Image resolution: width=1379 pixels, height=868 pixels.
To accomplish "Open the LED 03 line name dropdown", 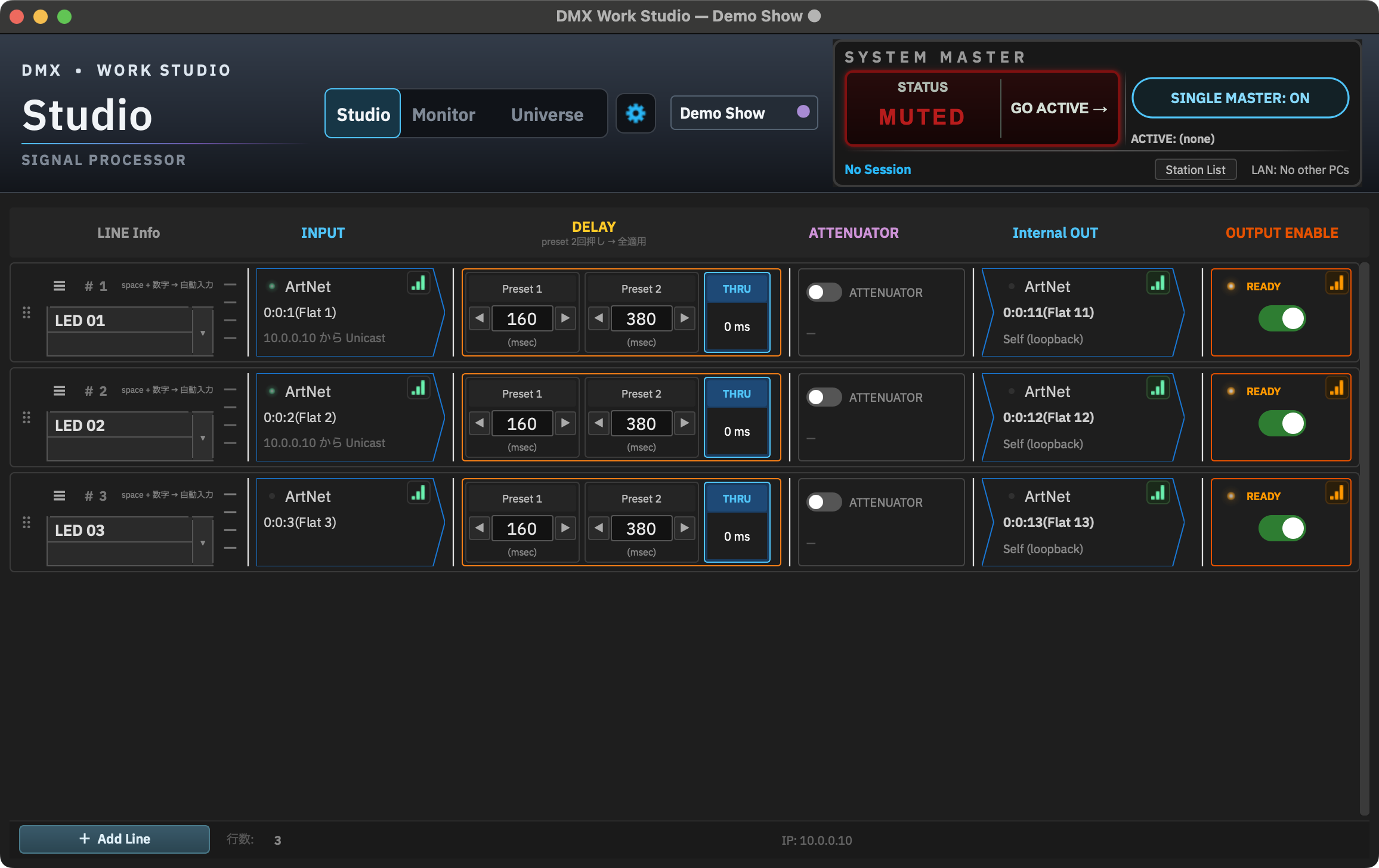I will click(203, 542).
